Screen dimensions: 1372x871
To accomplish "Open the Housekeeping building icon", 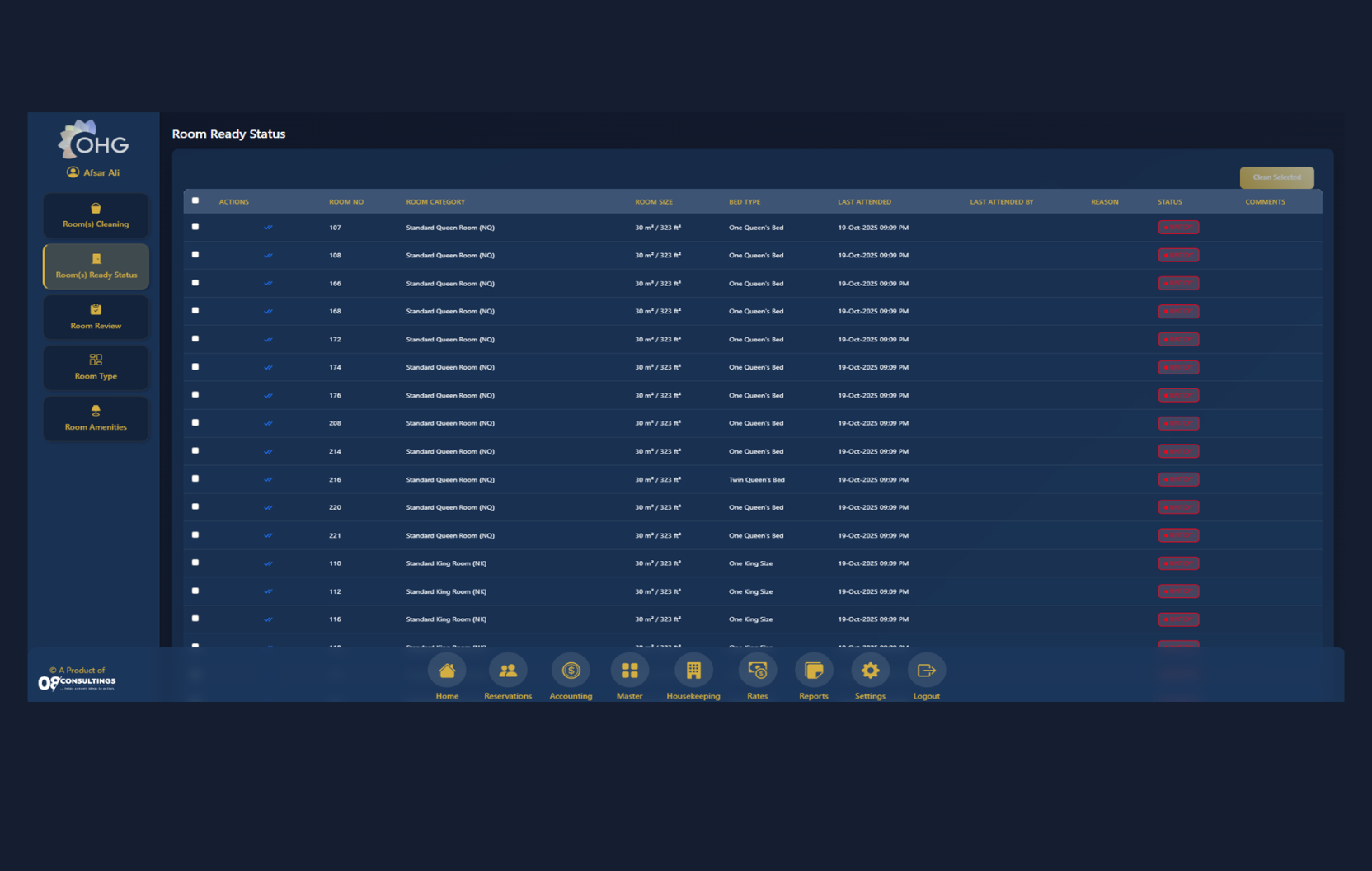I will point(693,671).
